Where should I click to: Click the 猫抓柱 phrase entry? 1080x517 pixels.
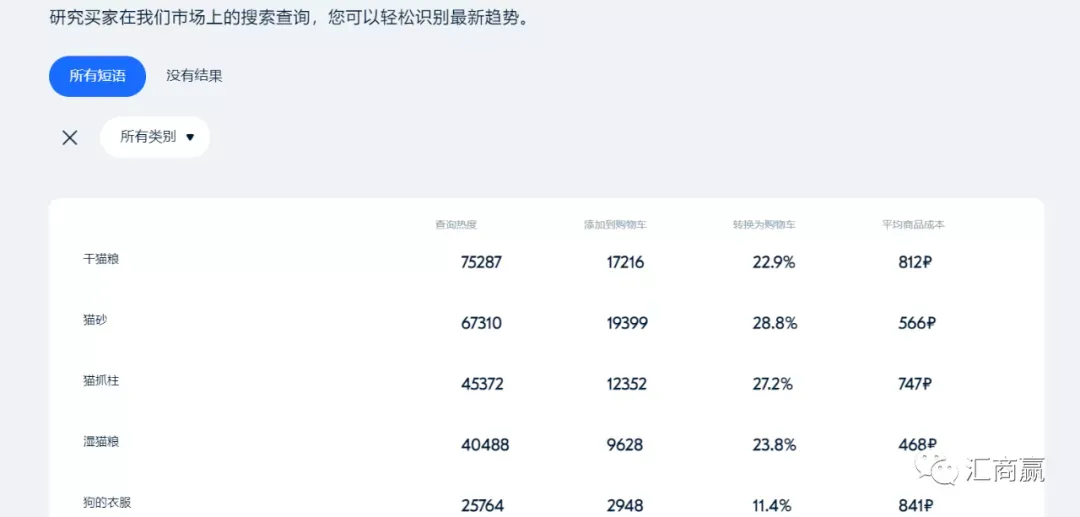(x=101, y=381)
